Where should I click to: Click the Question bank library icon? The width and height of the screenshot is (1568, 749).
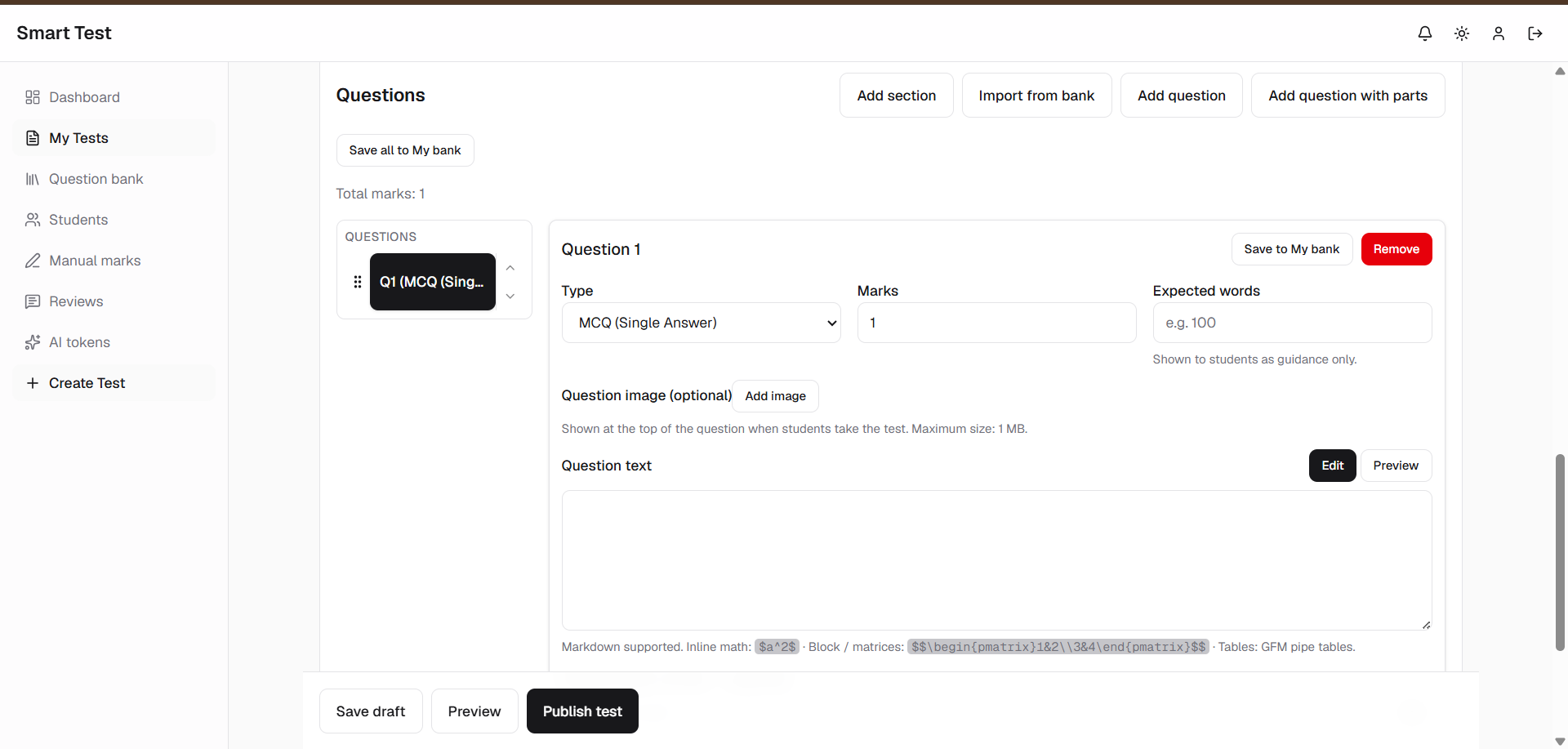[33, 179]
